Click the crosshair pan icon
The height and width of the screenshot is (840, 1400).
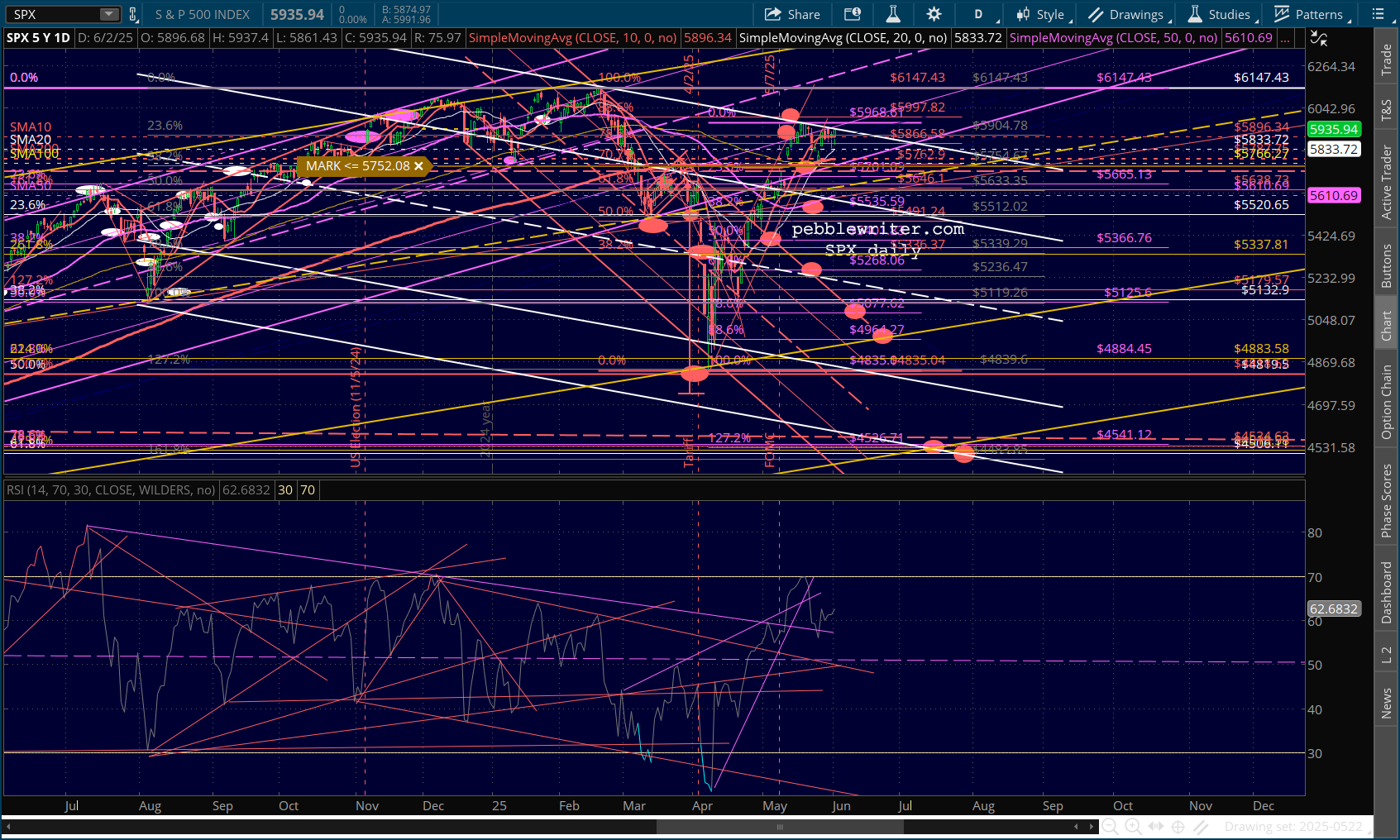point(1178,827)
